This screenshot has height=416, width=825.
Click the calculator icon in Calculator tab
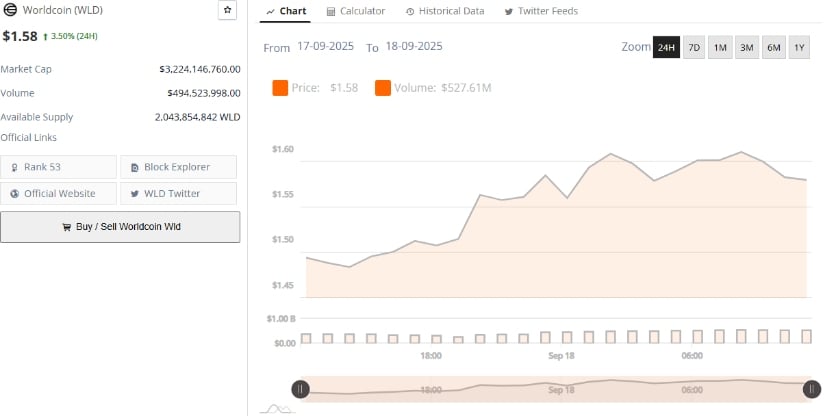tap(331, 12)
